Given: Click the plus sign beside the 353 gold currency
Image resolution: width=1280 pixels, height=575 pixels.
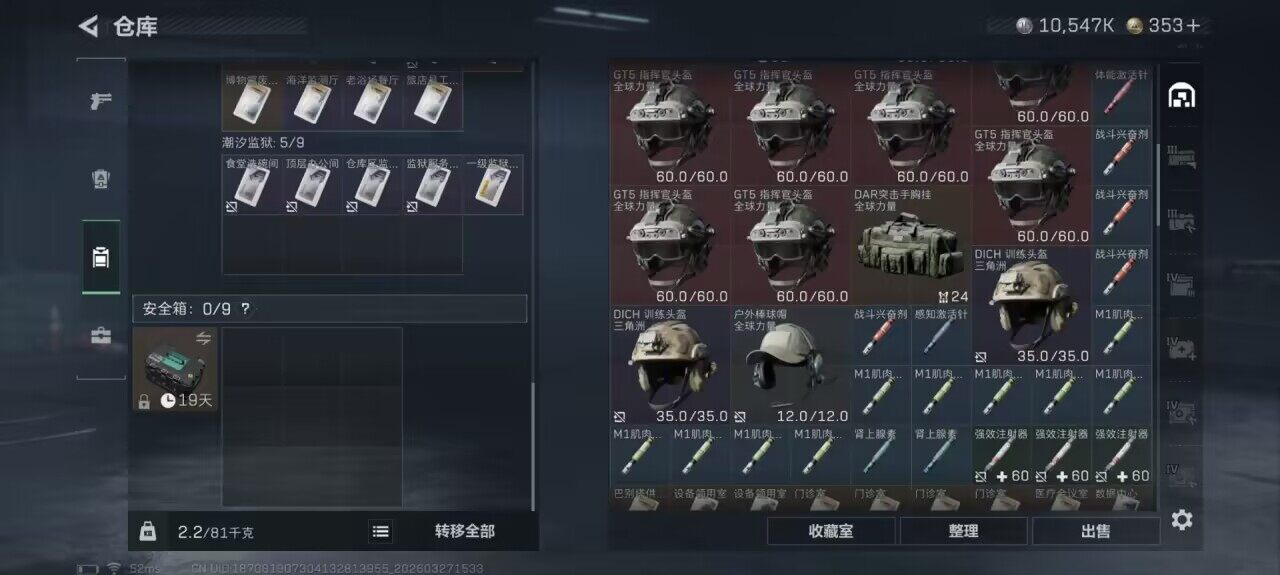Looking at the screenshot, I should click(x=1193, y=26).
